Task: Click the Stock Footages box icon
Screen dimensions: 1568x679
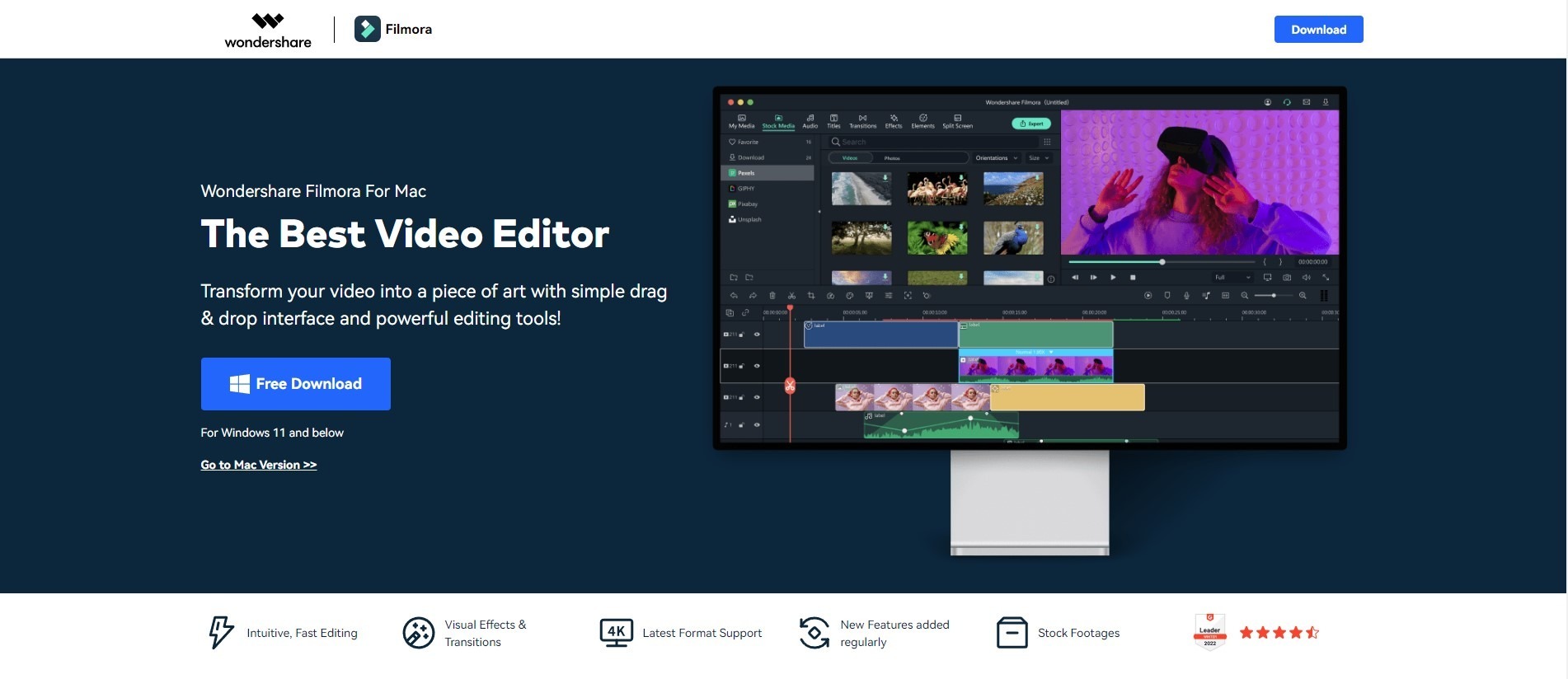Action: tap(1012, 633)
